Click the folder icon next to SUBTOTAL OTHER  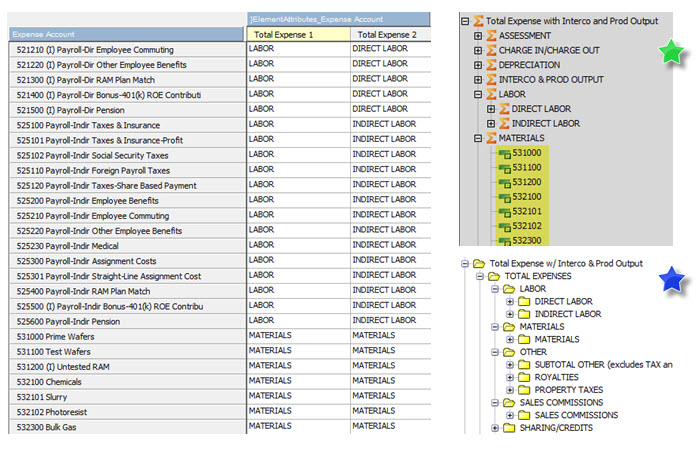(x=524, y=365)
